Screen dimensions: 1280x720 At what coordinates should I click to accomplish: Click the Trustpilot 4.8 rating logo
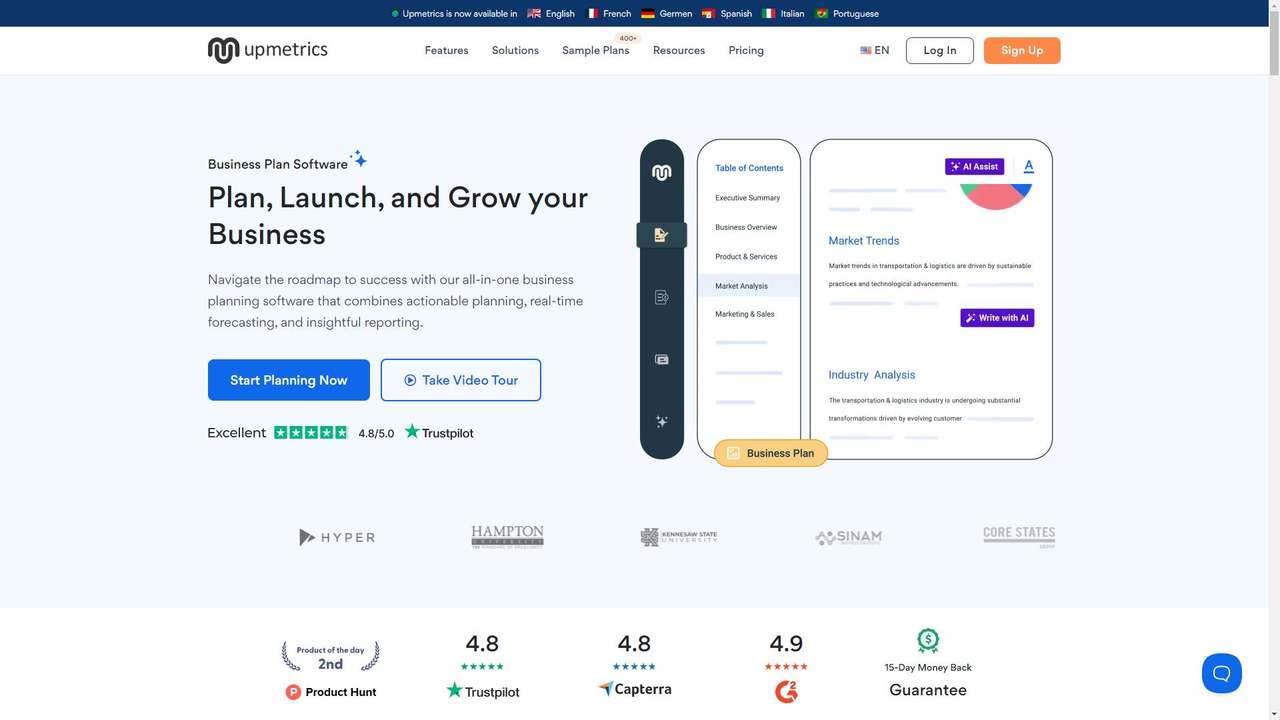[x=483, y=691]
